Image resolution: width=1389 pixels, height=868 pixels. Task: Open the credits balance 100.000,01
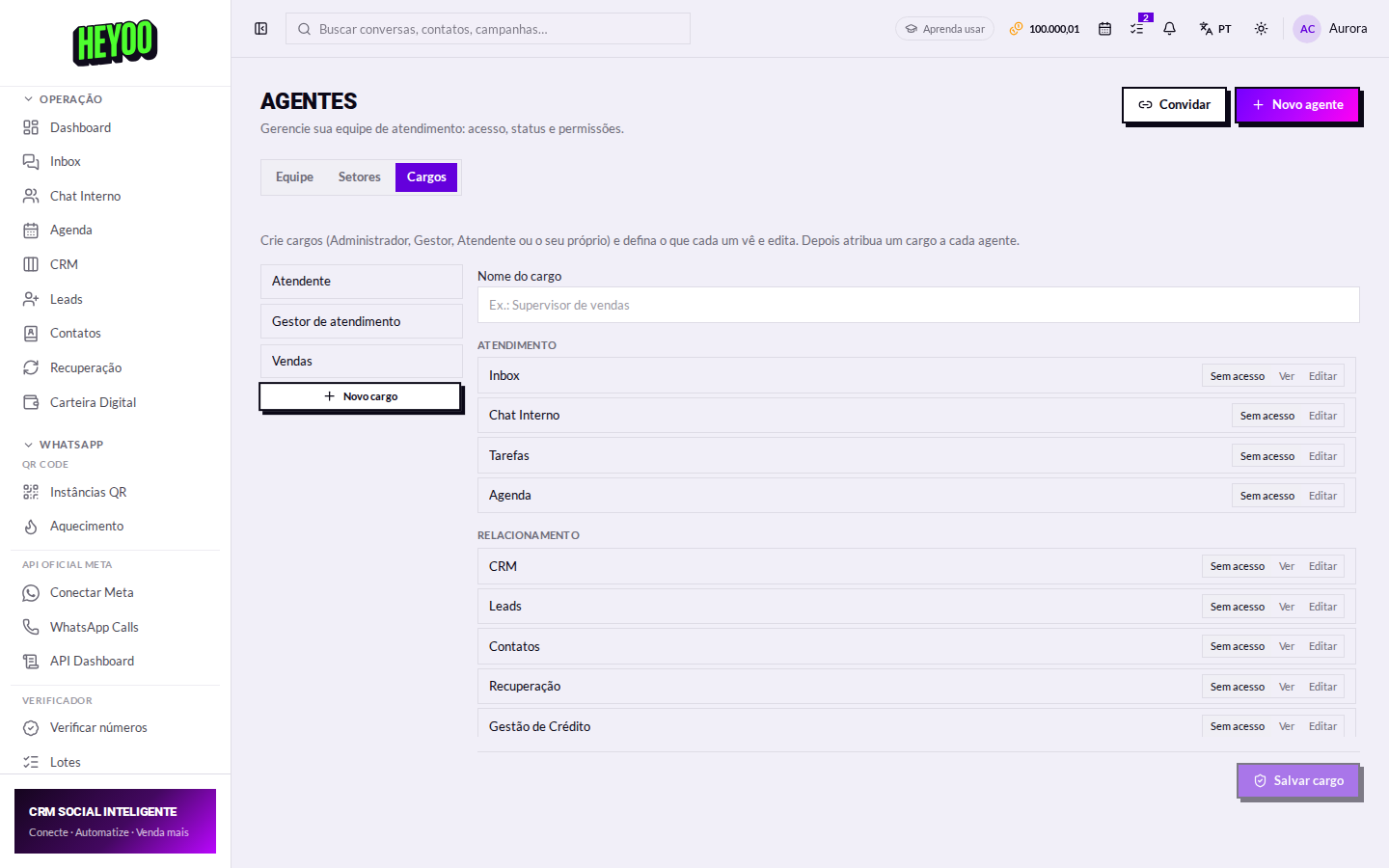pos(1045,29)
